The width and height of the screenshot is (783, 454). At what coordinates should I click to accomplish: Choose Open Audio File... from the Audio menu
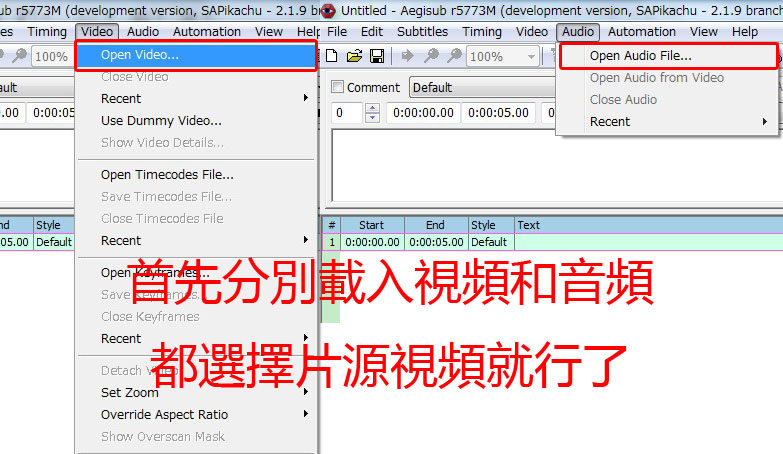tap(669, 56)
